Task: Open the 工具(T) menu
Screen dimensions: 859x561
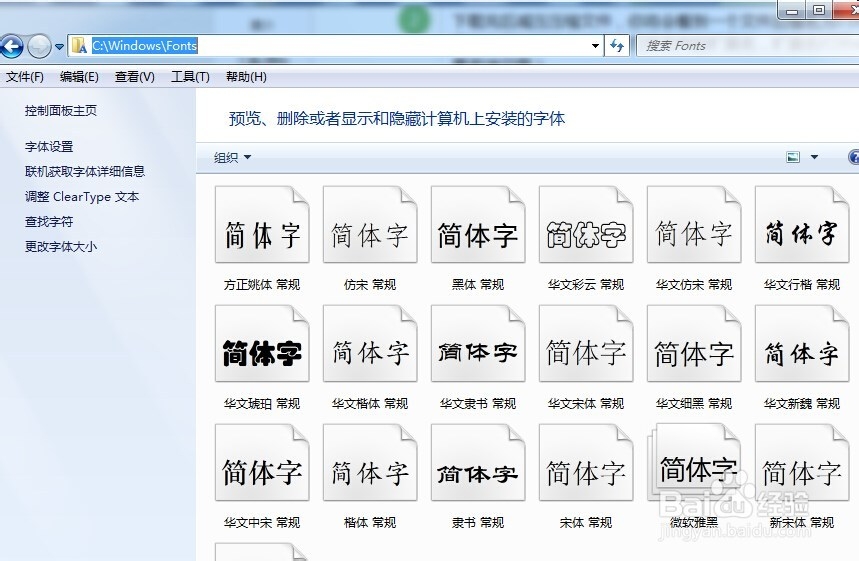Action: pyautogui.click(x=190, y=77)
